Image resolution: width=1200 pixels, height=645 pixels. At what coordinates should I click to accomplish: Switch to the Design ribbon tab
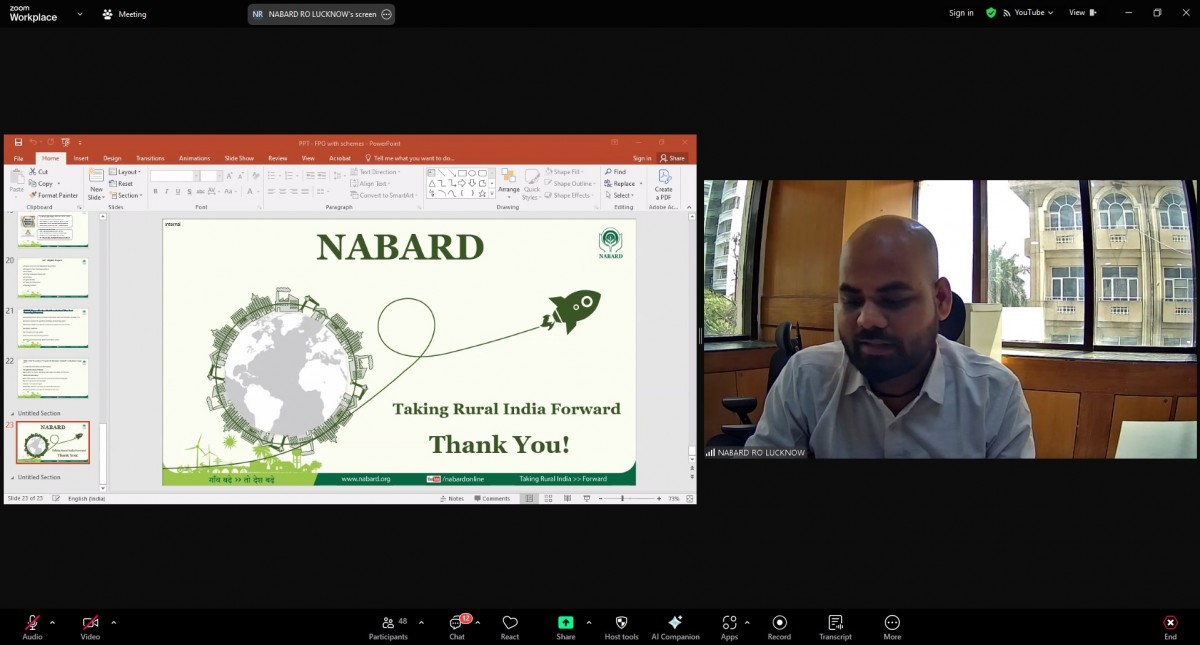click(112, 158)
